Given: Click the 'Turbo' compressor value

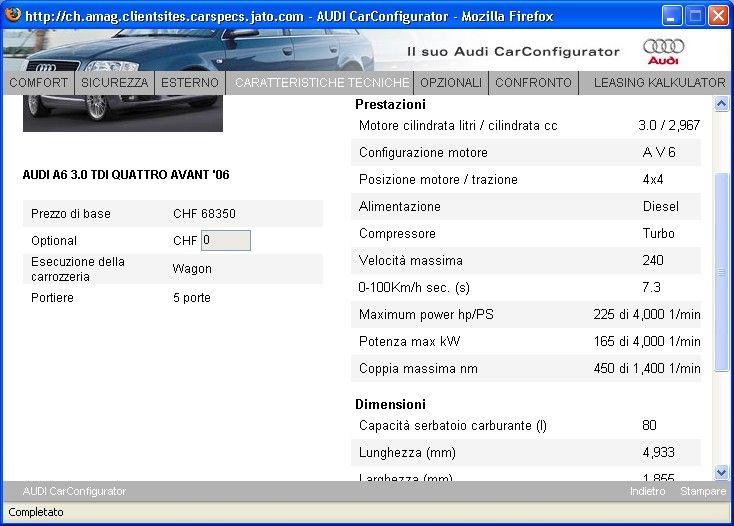Looking at the screenshot, I should click(x=659, y=234).
